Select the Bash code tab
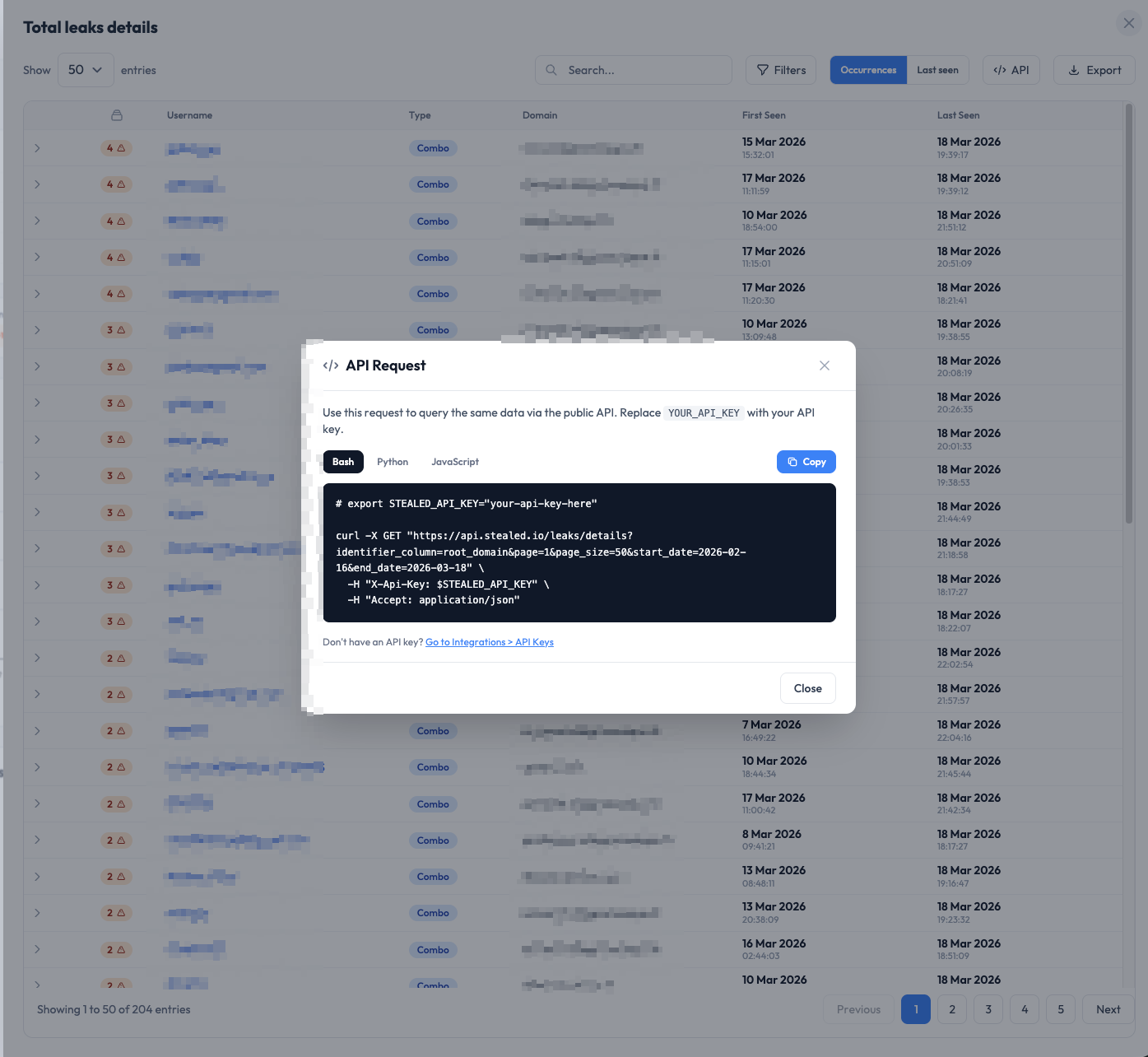The width and height of the screenshot is (1148, 1057). click(x=343, y=462)
